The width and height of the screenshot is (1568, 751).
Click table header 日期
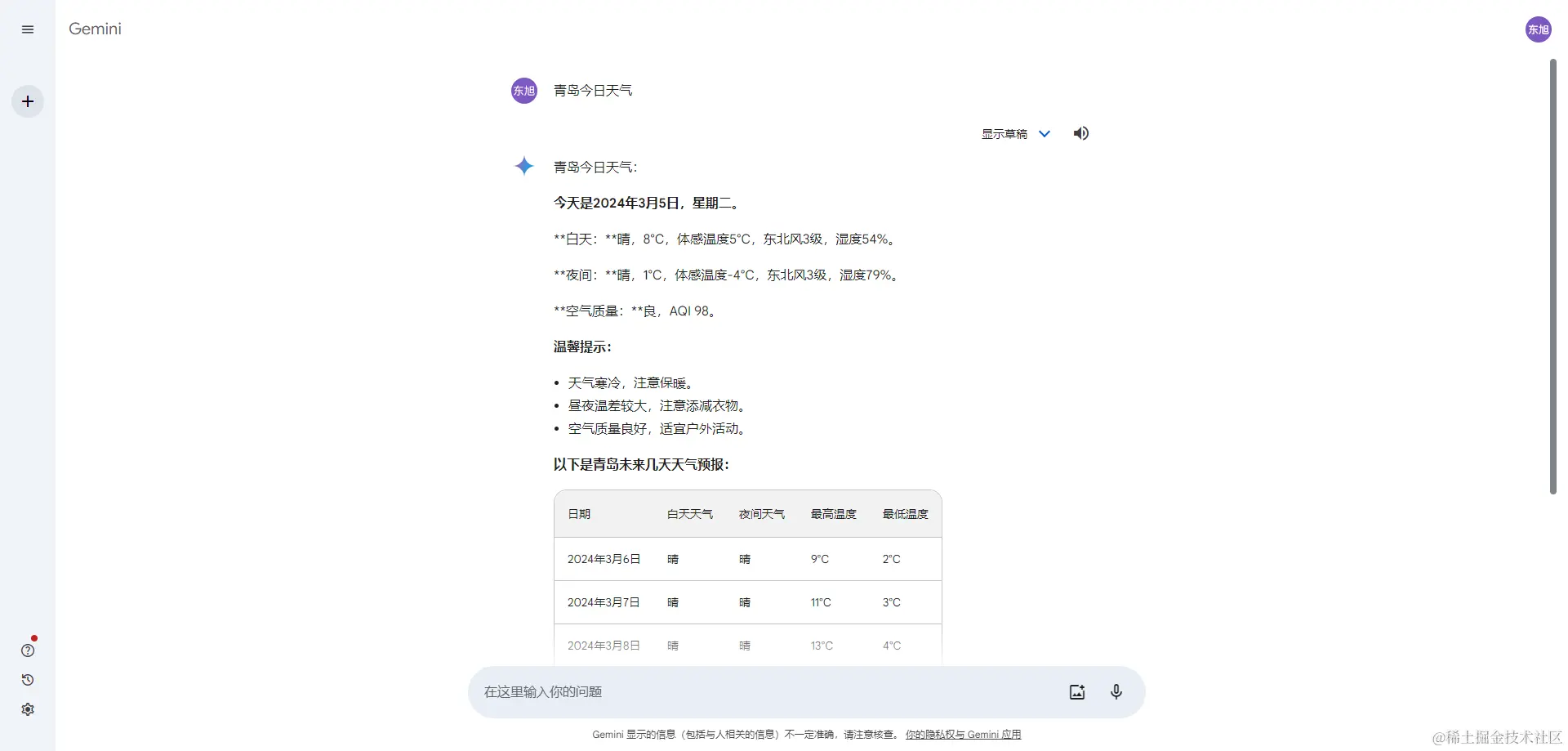click(579, 514)
